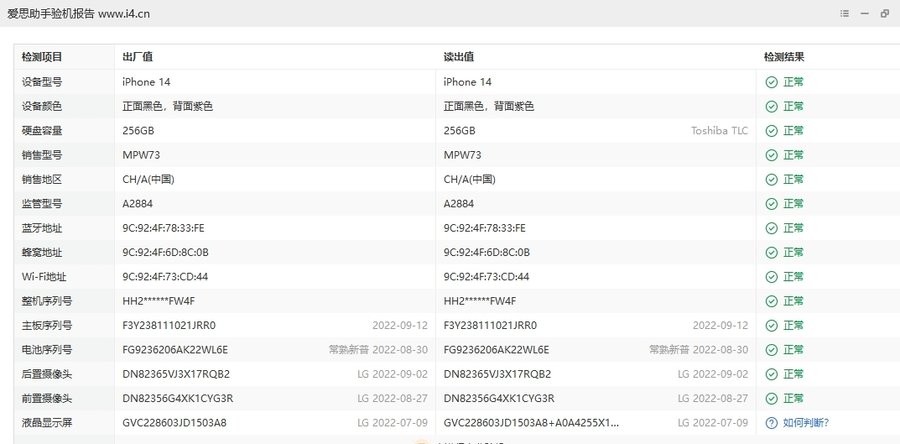The height and width of the screenshot is (444, 900).
Task: Minimize the verification report window
Action: 864,14
